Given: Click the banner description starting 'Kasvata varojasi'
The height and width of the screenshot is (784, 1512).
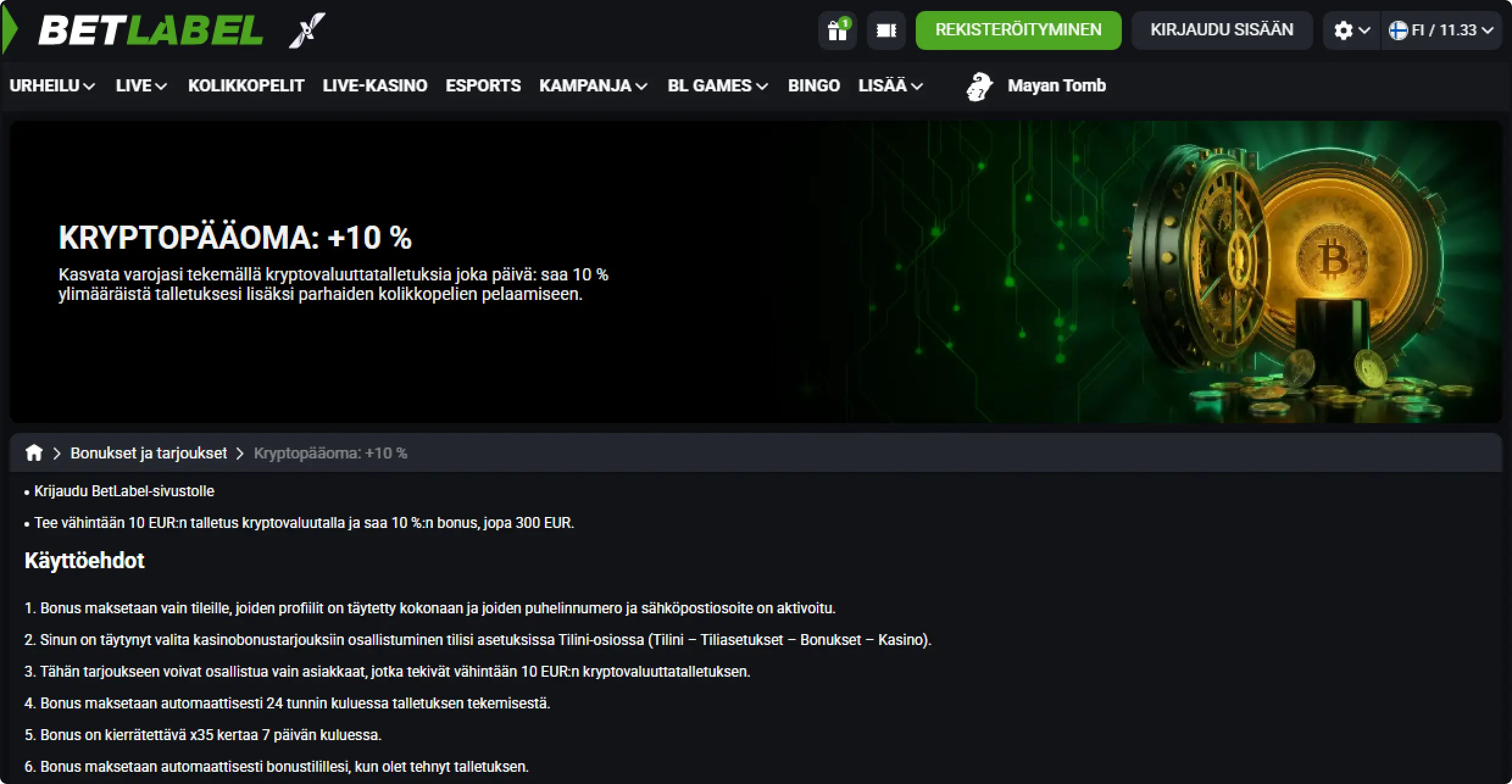Looking at the screenshot, I should coord(333,284).
